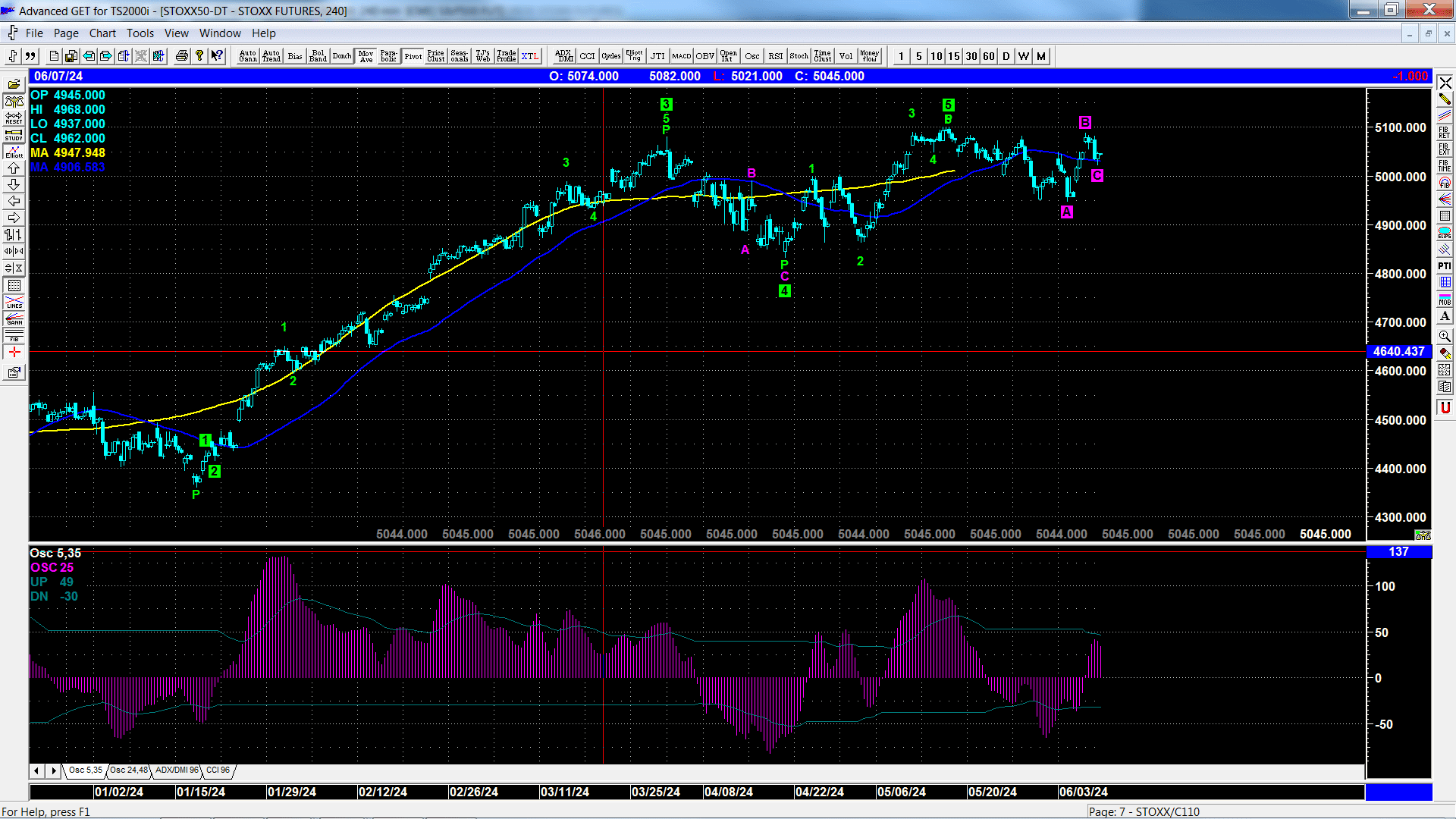Open the Window menu

(x=220, y=33)
